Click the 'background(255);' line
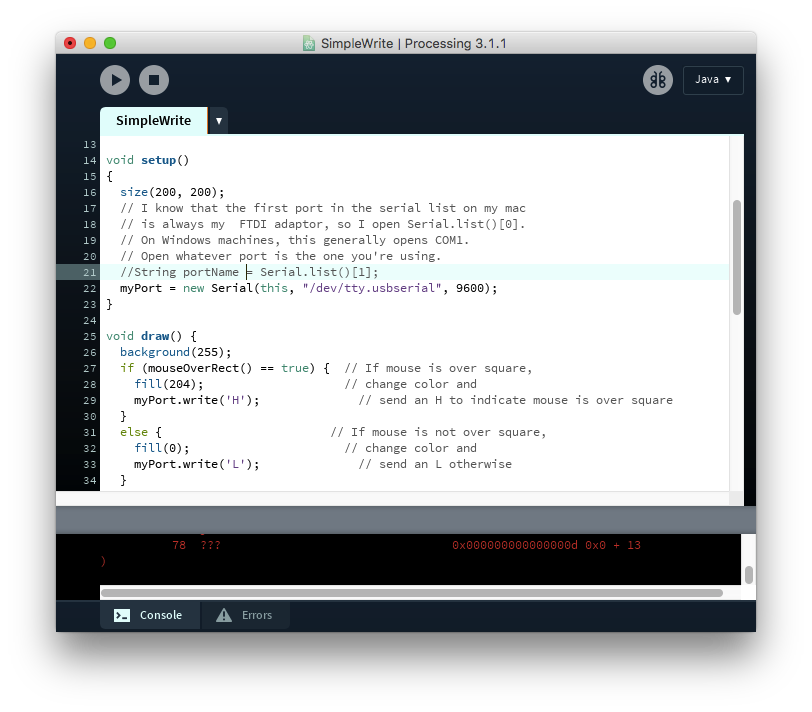This screenshot has height=712, width=812. click(176, 353)
